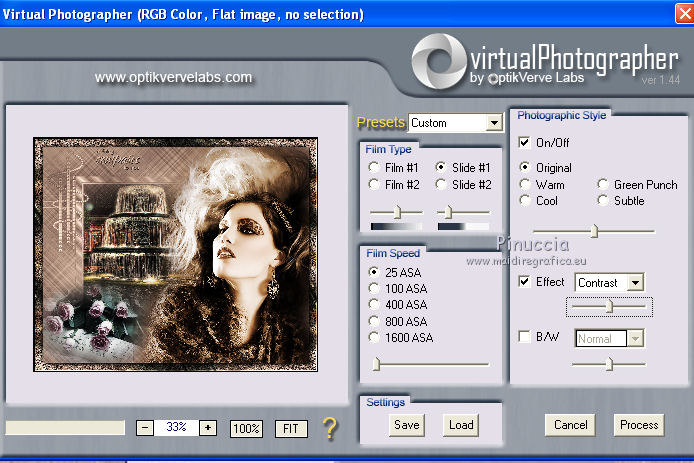Click the FIT preview button
This screenshot has height=463, width=694.
point(291,428)
